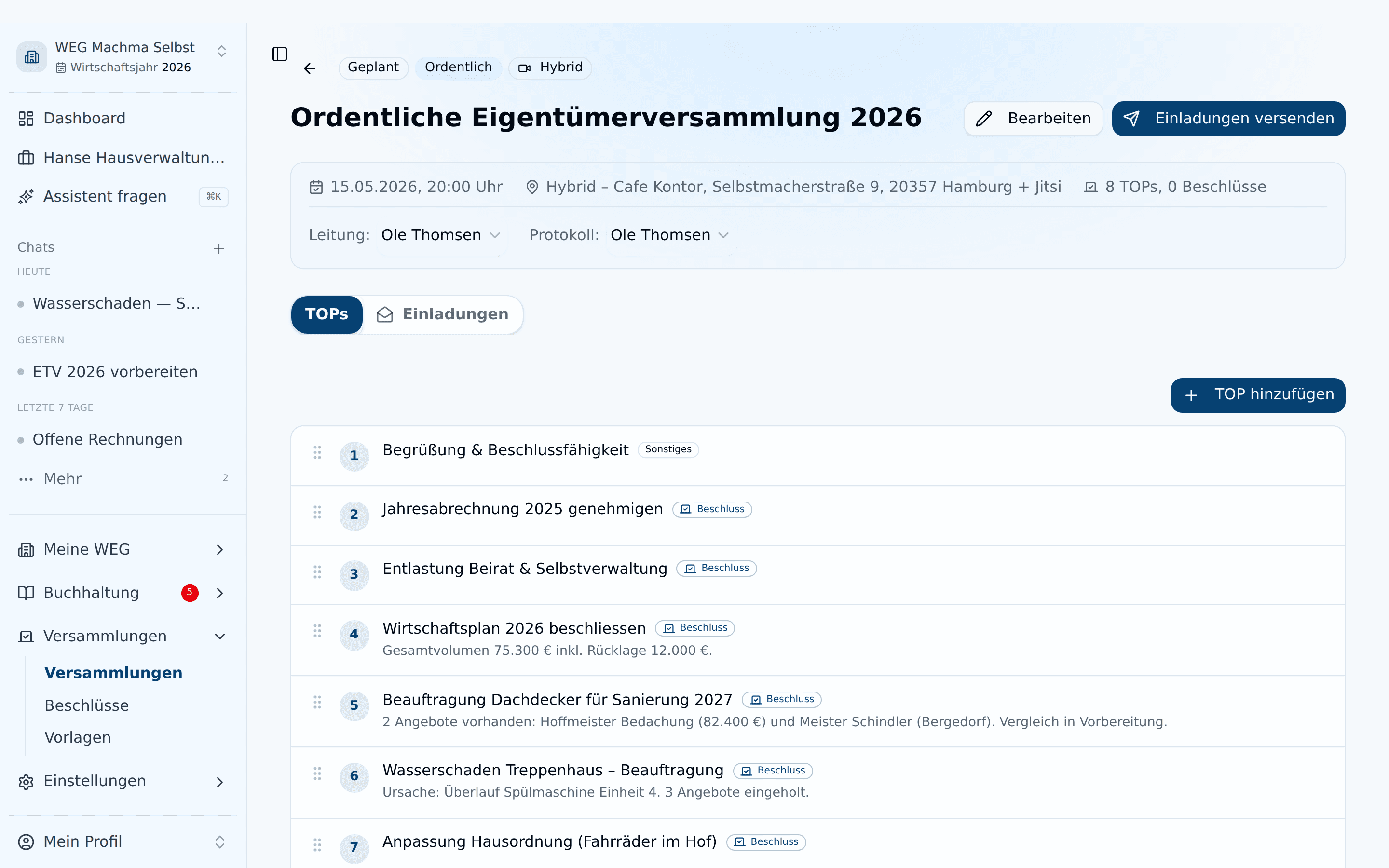Screen dimensions: 1389x868
Task: Click the back arrow icon
Action: coord(309,69)
